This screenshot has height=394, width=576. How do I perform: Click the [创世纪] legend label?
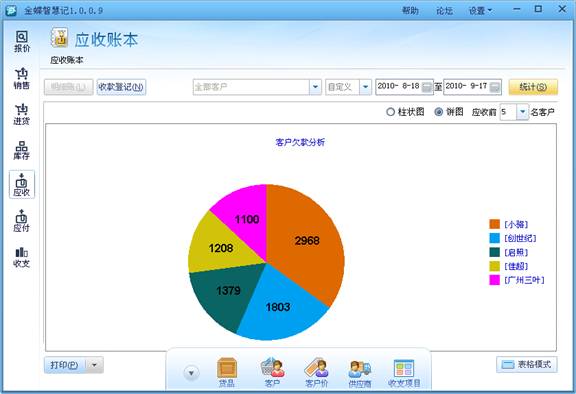pos(520,238)
